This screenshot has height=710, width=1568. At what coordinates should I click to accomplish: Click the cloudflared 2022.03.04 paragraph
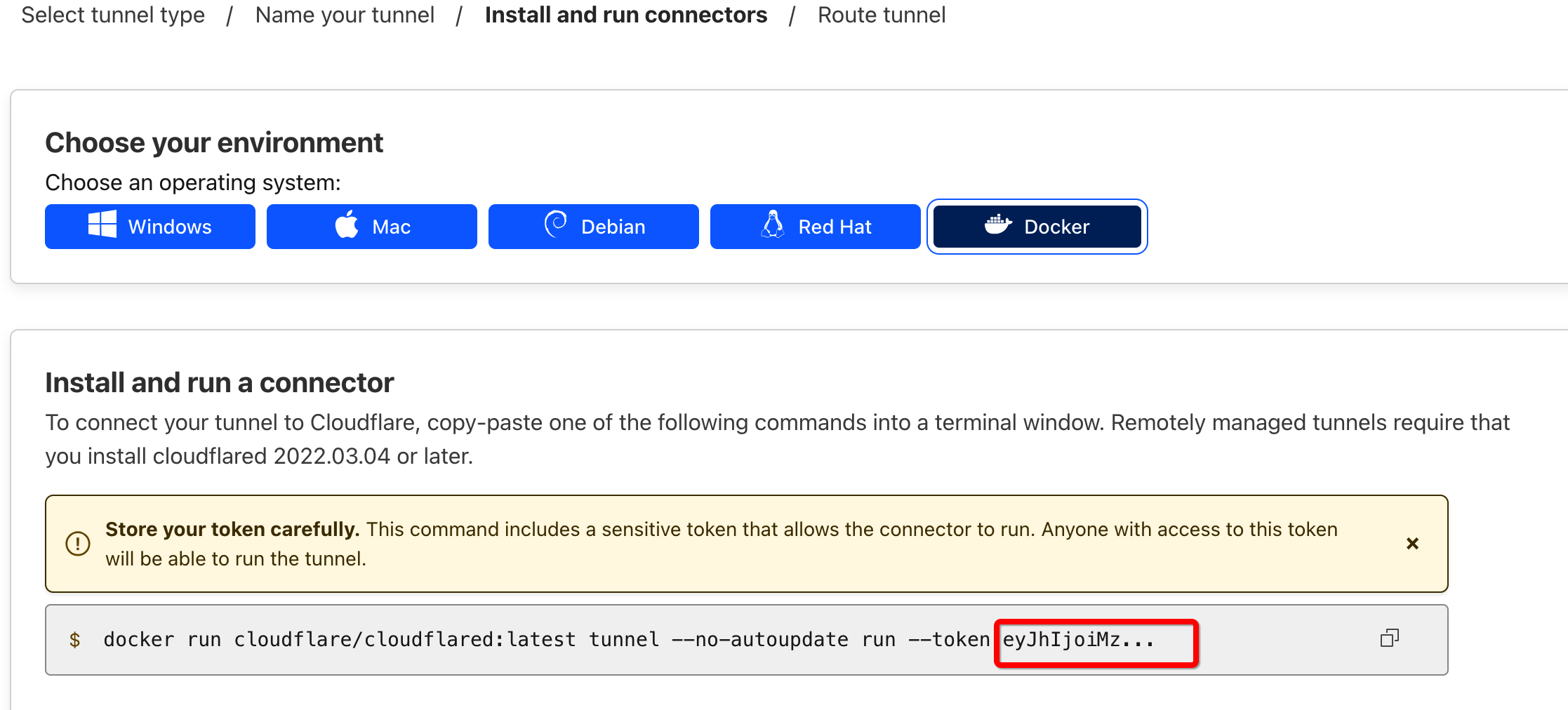(x=777, y=439)
